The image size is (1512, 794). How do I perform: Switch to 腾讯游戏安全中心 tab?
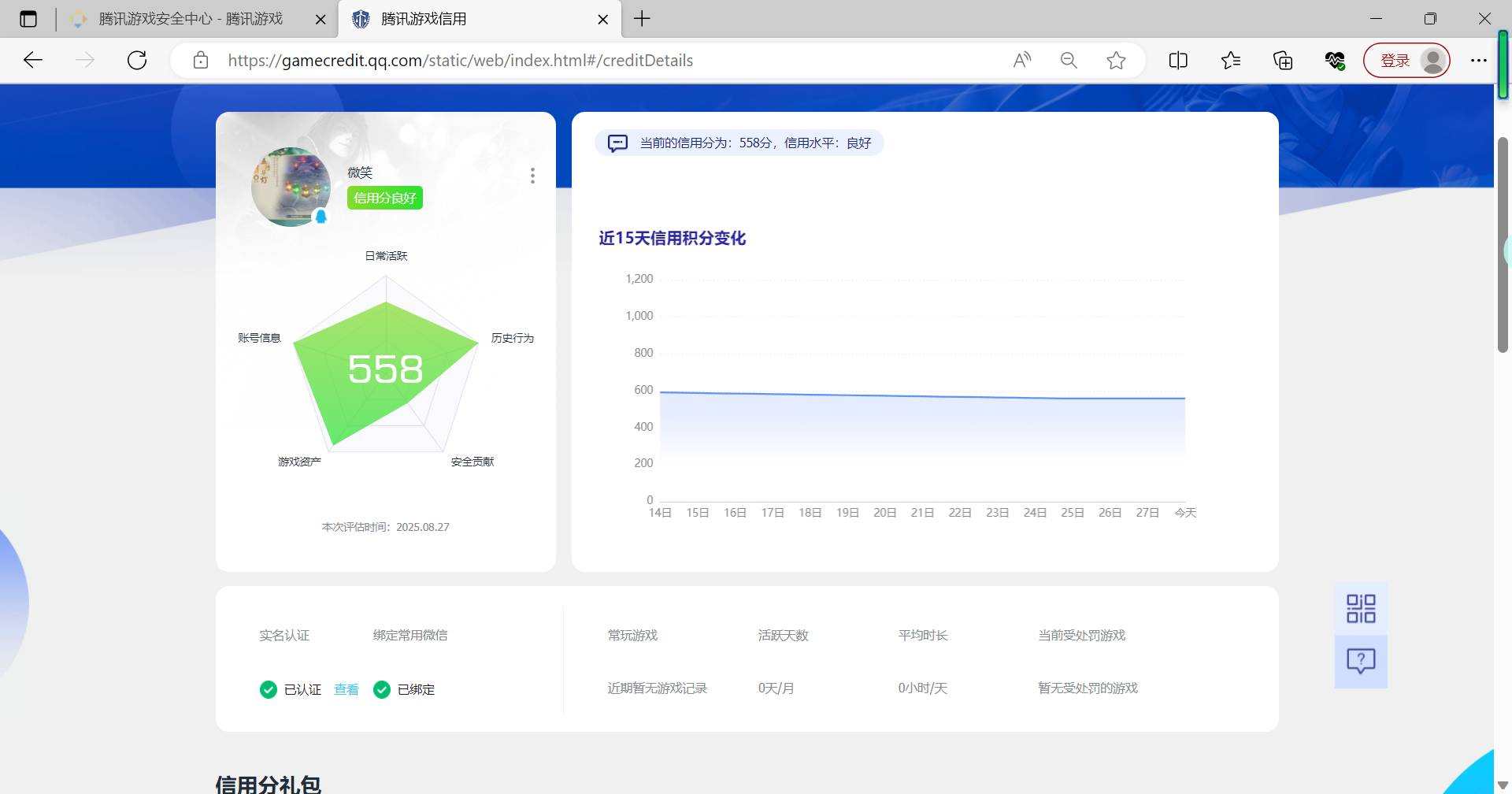[x=189, y=19]
